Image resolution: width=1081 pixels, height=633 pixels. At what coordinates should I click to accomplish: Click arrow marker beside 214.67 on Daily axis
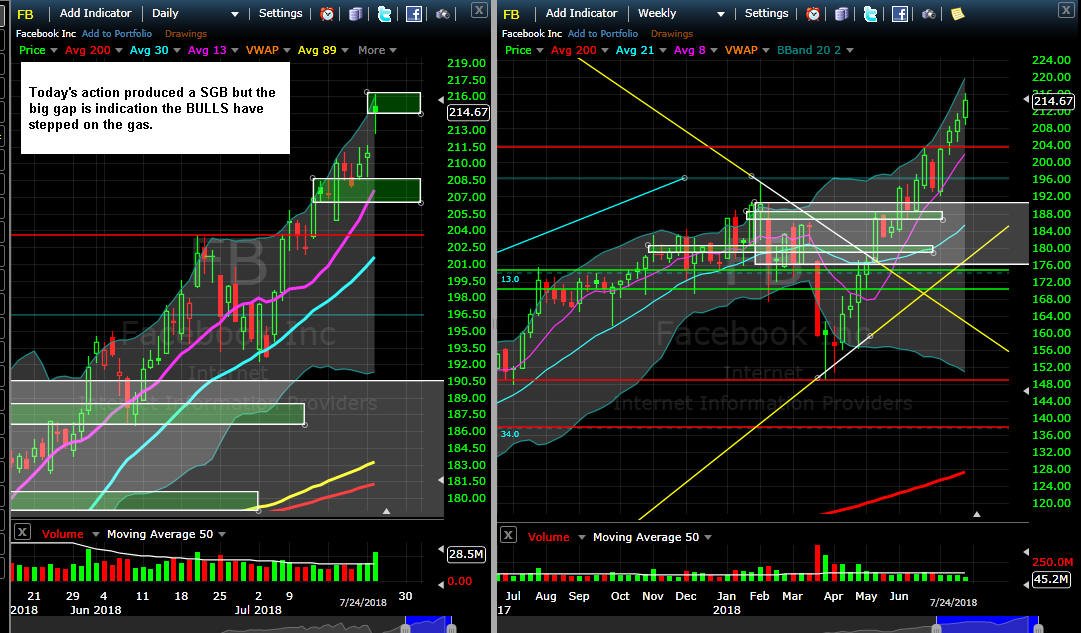(x=442, y=100)
